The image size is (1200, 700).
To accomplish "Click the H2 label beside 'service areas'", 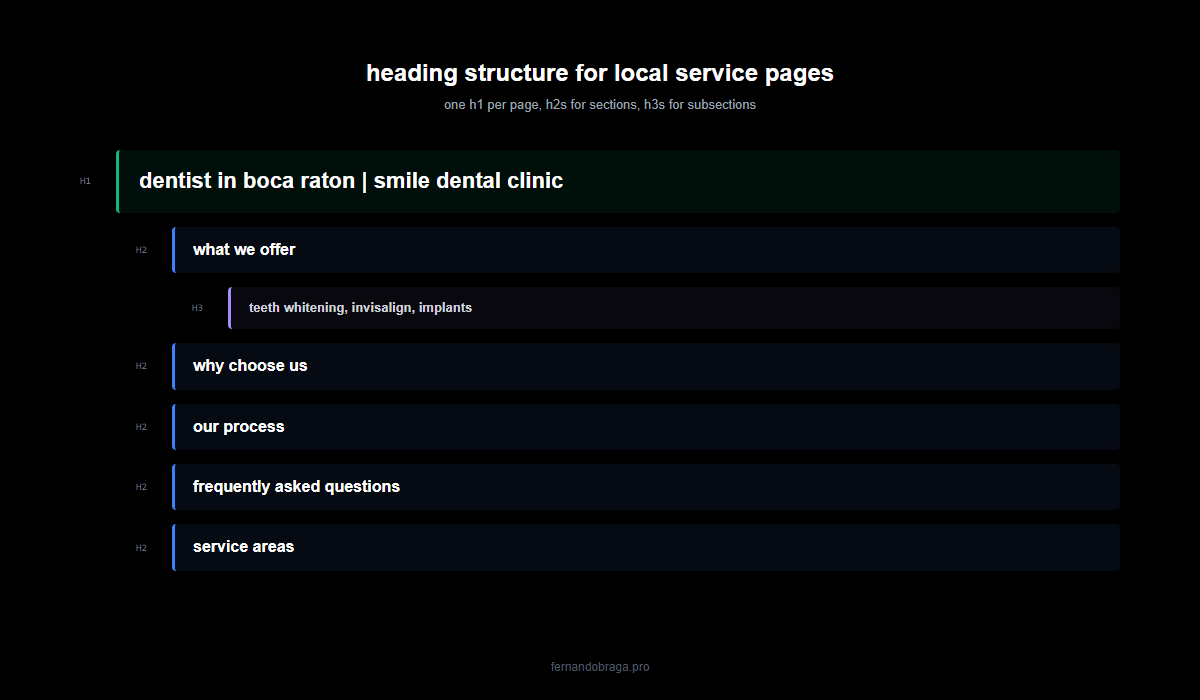I will pyautogui.click(x=141, y=548).
